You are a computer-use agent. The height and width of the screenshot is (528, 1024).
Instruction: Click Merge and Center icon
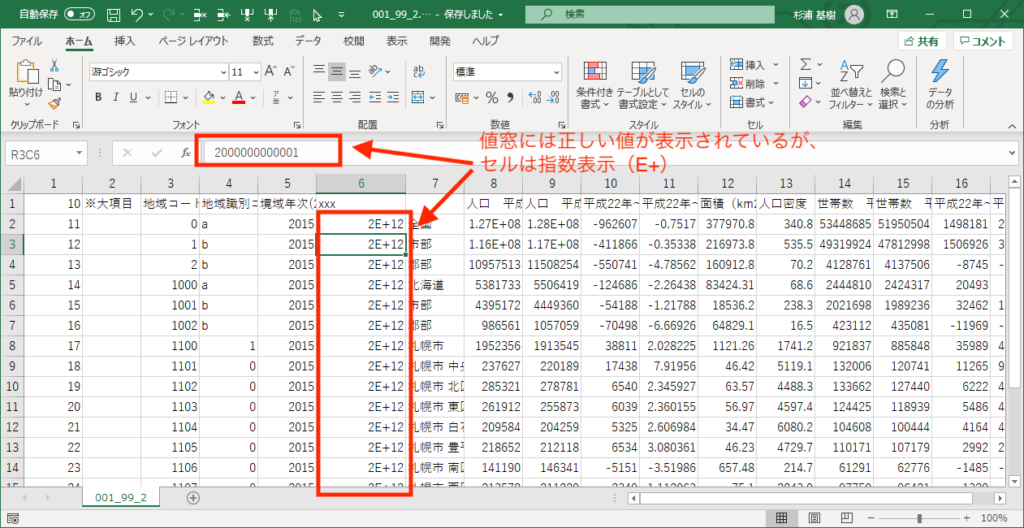point(419,97)
